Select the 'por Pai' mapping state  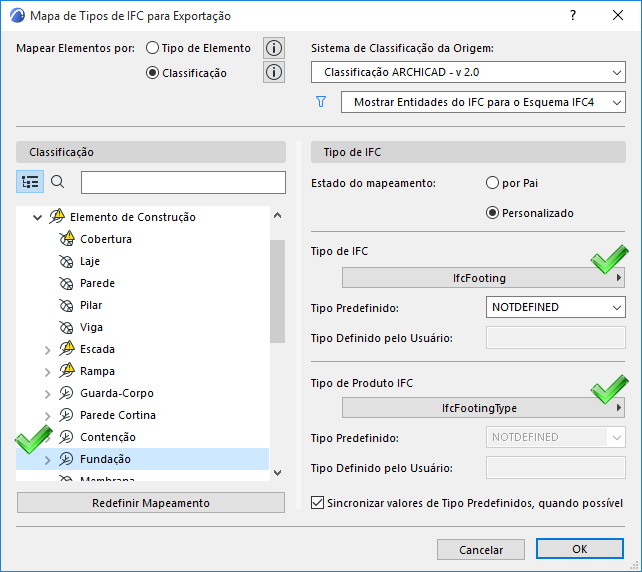click(492, 183)
